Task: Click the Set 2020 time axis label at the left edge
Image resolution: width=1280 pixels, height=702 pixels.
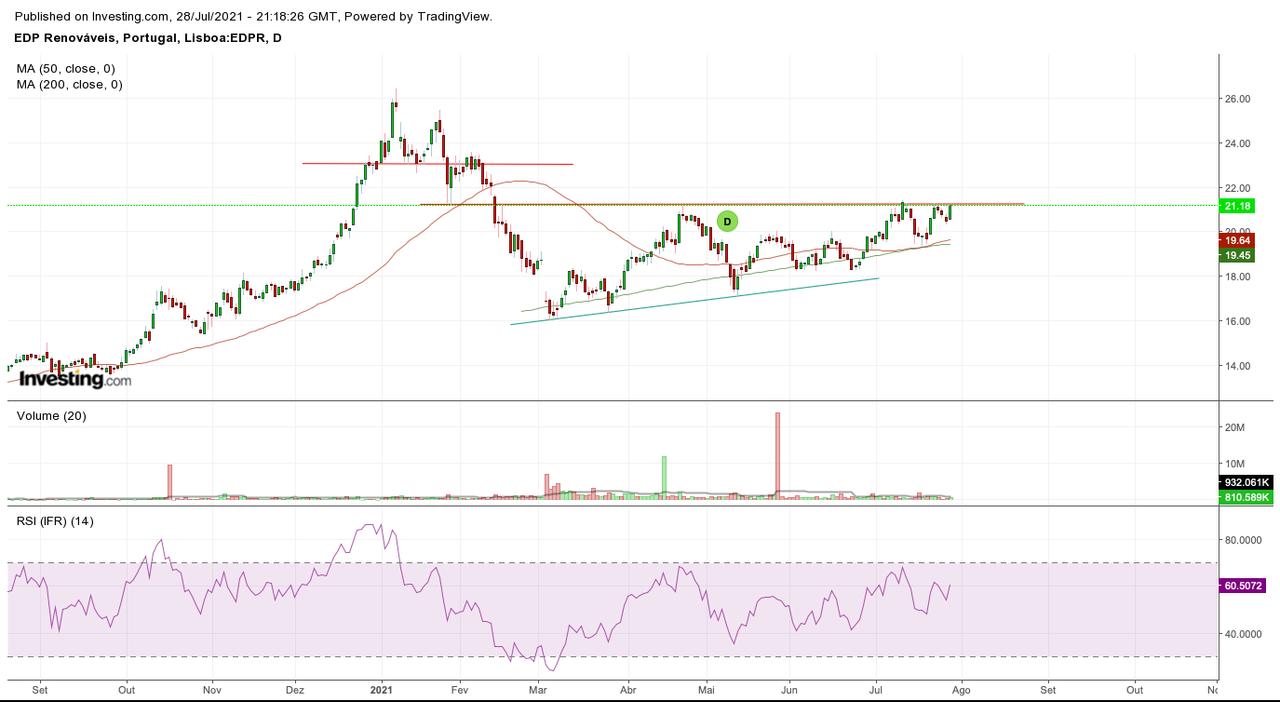Action: coord(40,689)
